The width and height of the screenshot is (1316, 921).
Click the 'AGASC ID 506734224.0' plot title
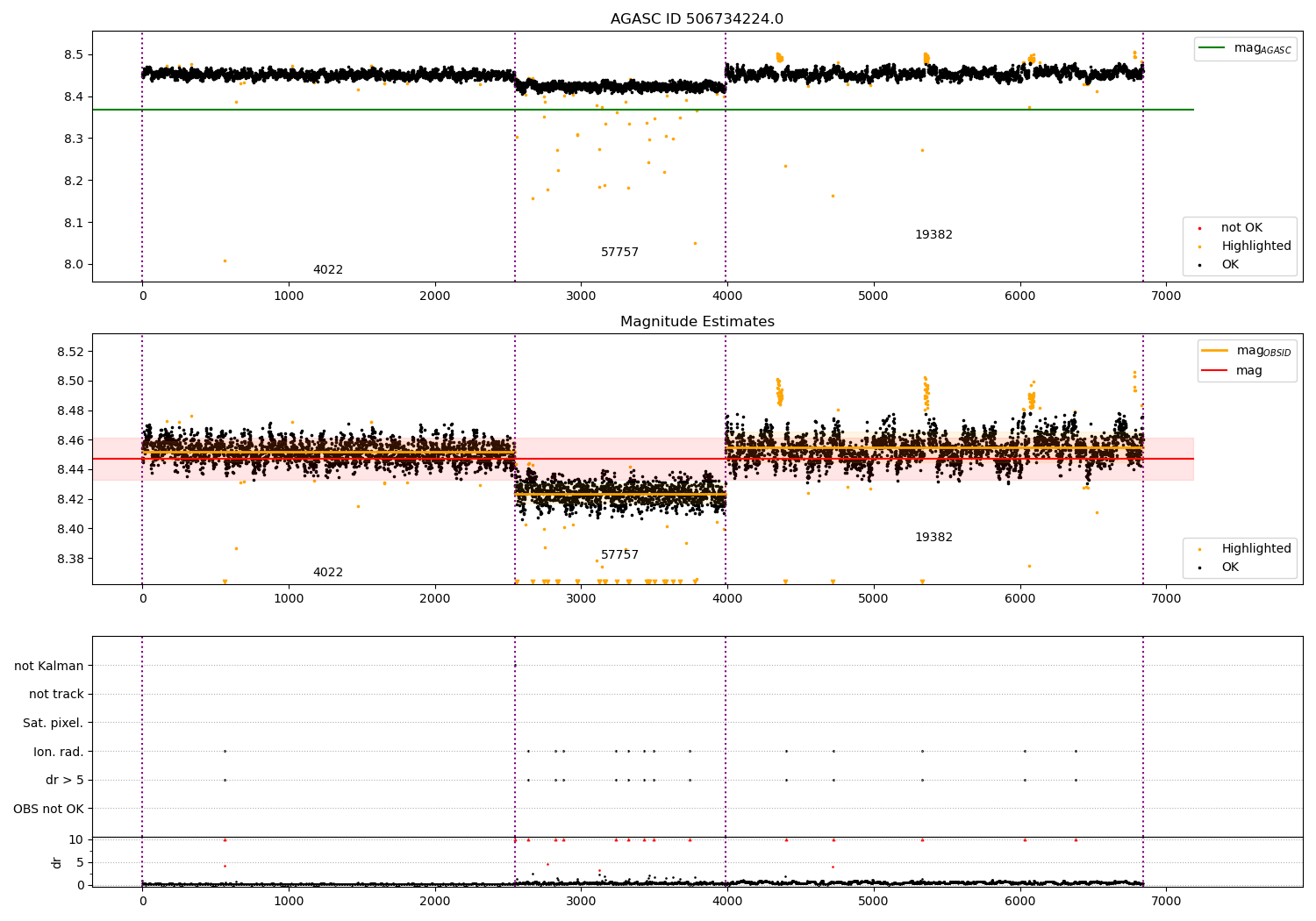pos(697,19)
